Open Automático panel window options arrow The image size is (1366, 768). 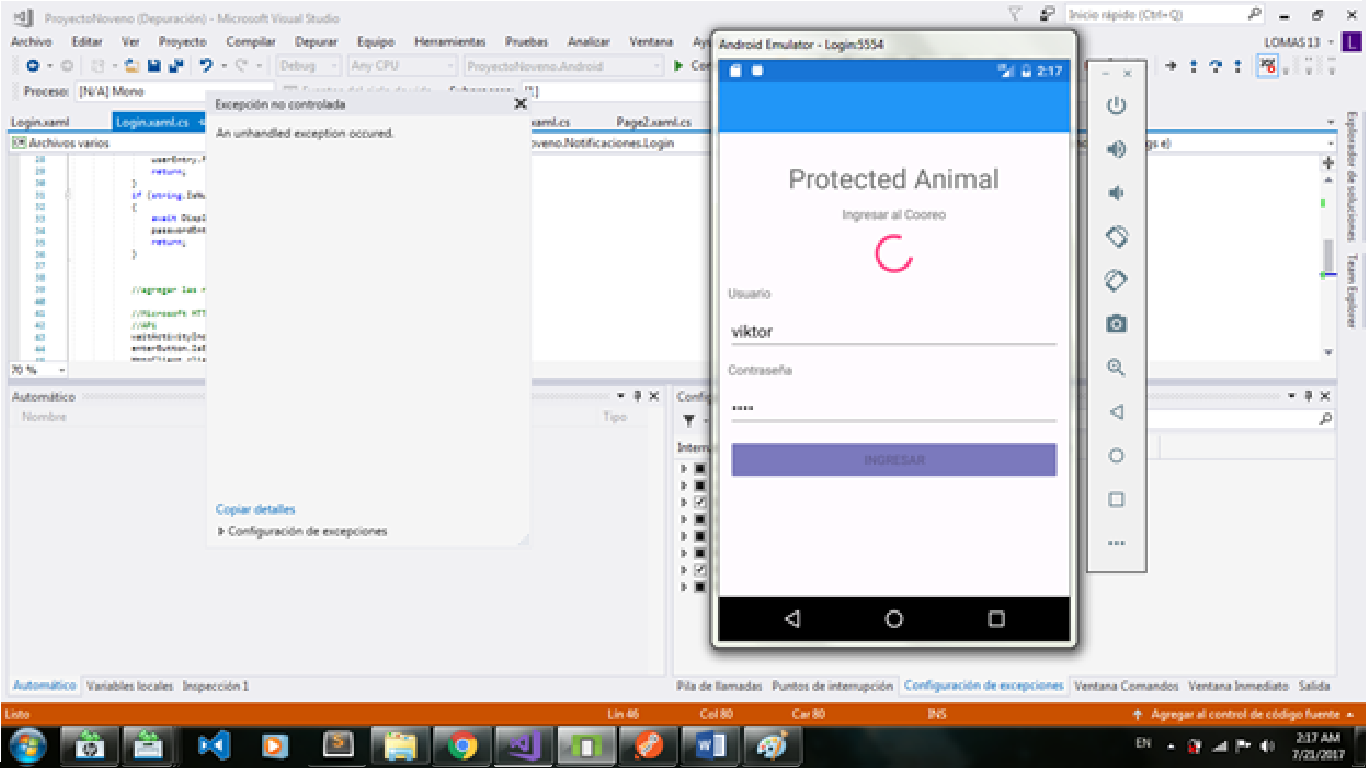(622, 397)
